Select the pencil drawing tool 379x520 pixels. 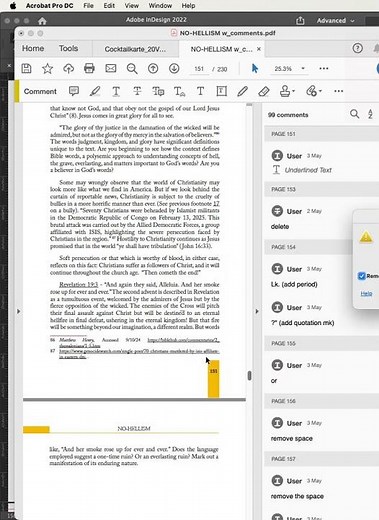242,91
